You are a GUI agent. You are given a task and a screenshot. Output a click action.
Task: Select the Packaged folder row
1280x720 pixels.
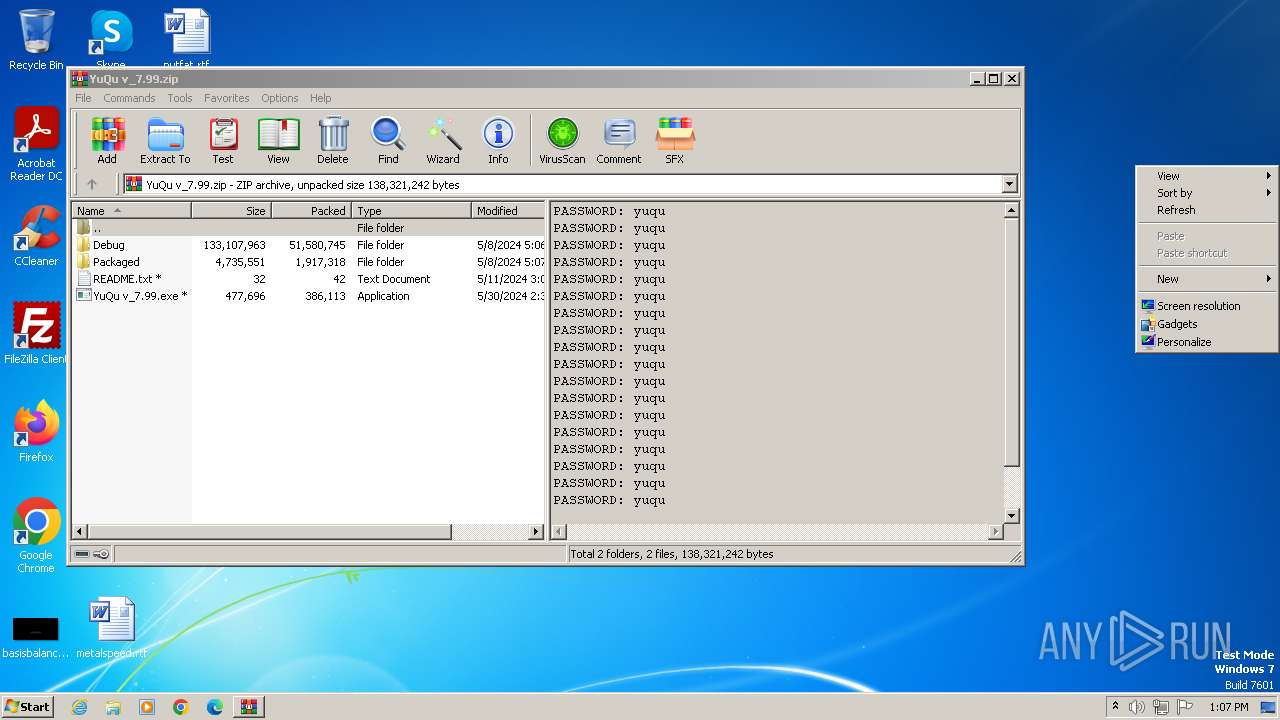pos(309,262)
